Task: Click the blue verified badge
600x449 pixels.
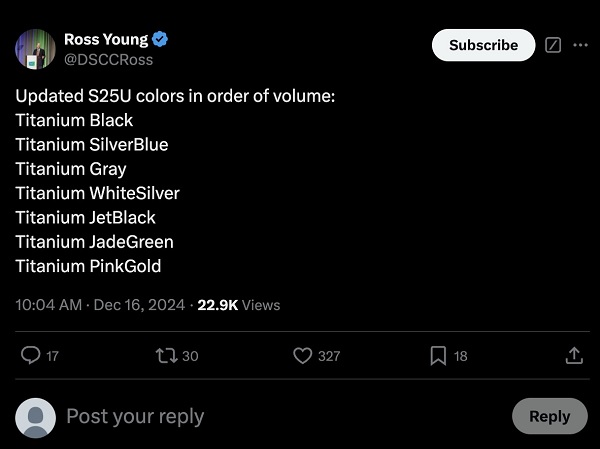Action: pos(160,40)
